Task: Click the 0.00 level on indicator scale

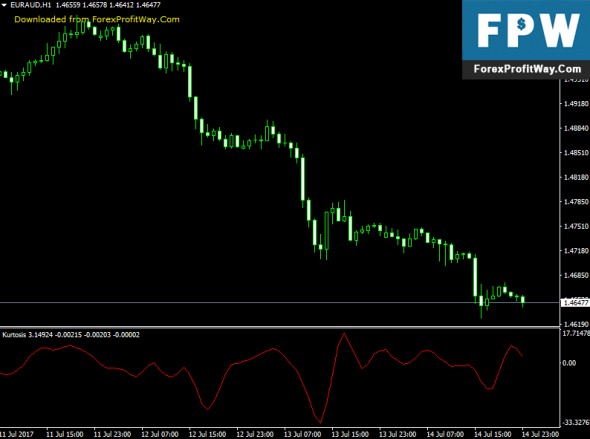Action: coord(569,363)
